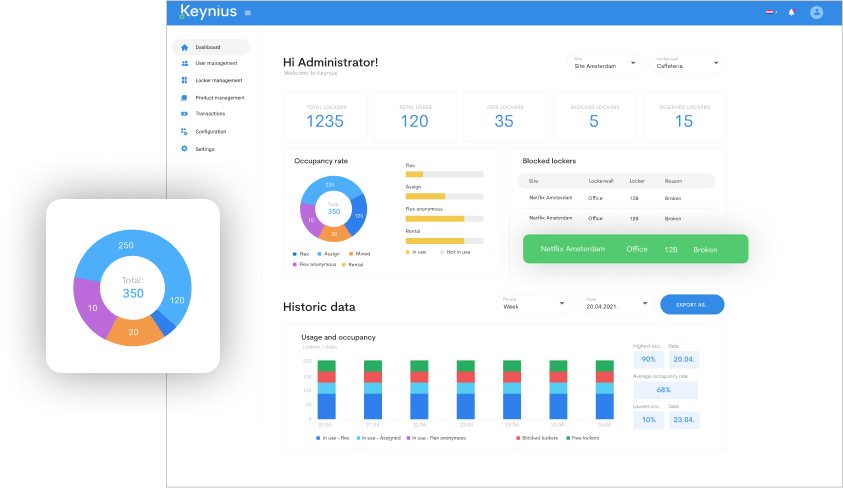Viewport: 843px width, 488px height.
Task: Click the Locker management grid icon
Action: 184,80
